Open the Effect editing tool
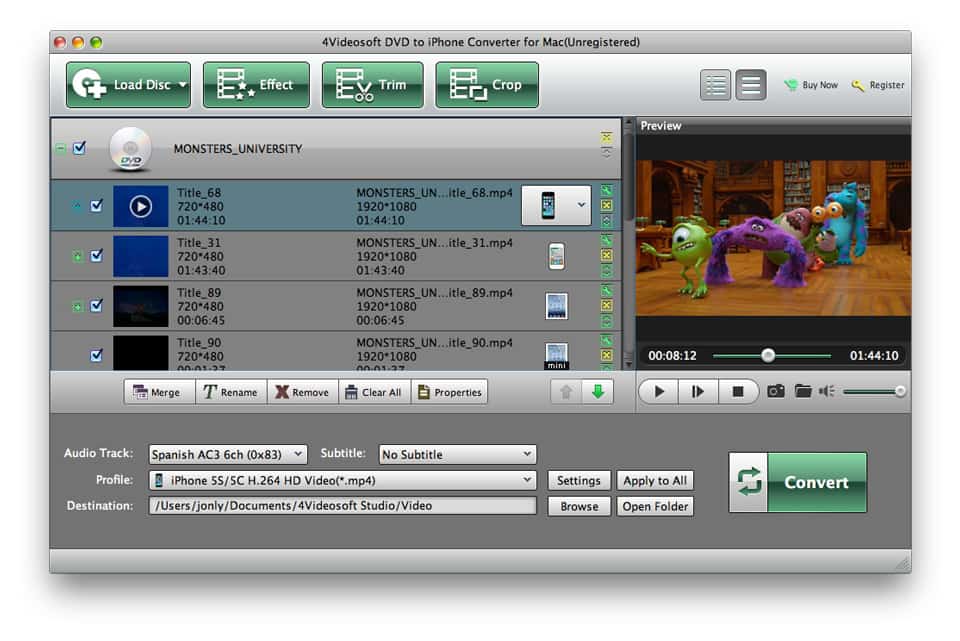 (256, 84)
